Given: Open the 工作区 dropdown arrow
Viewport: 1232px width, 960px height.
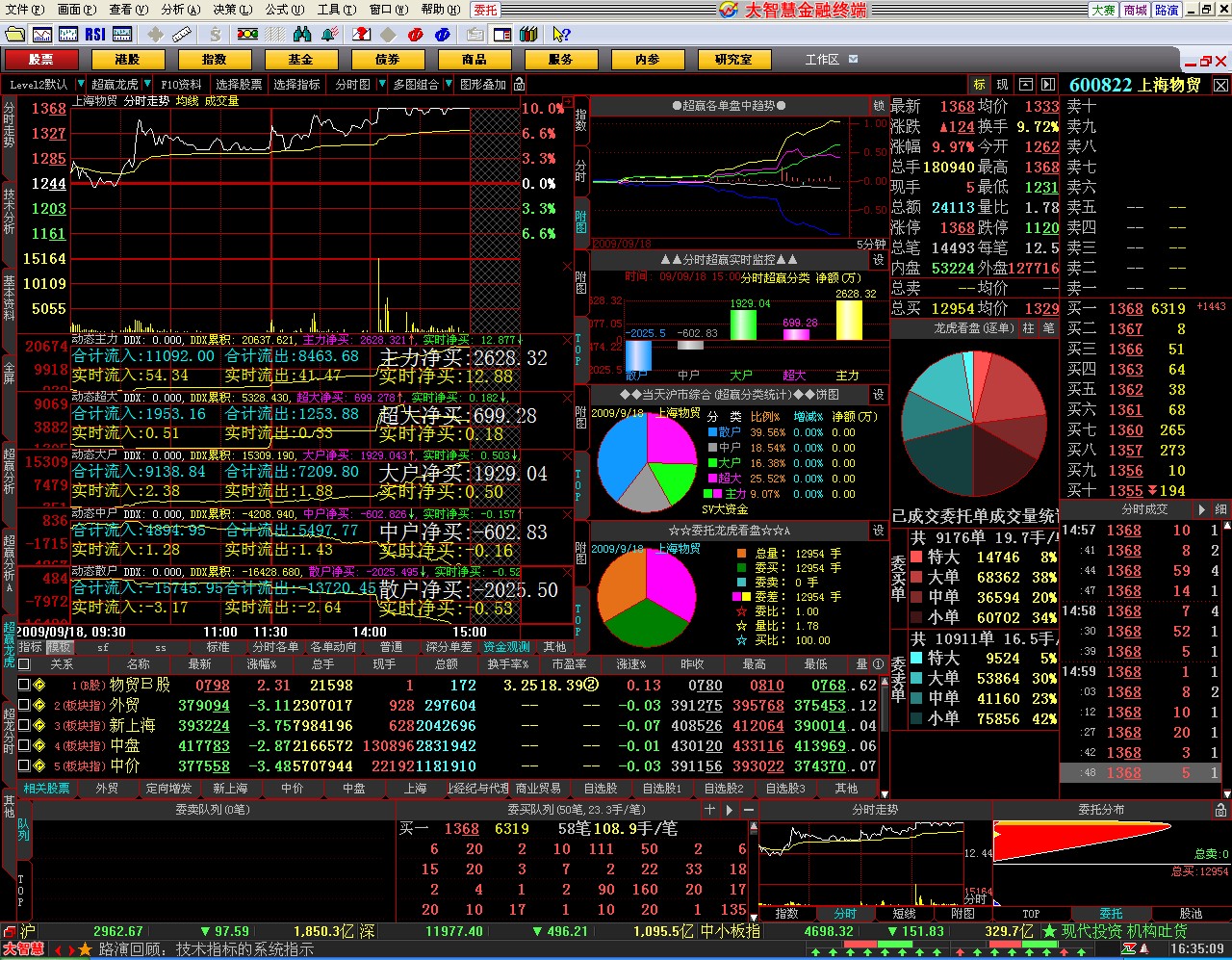Looking at the screenshot, I should 853,60.
